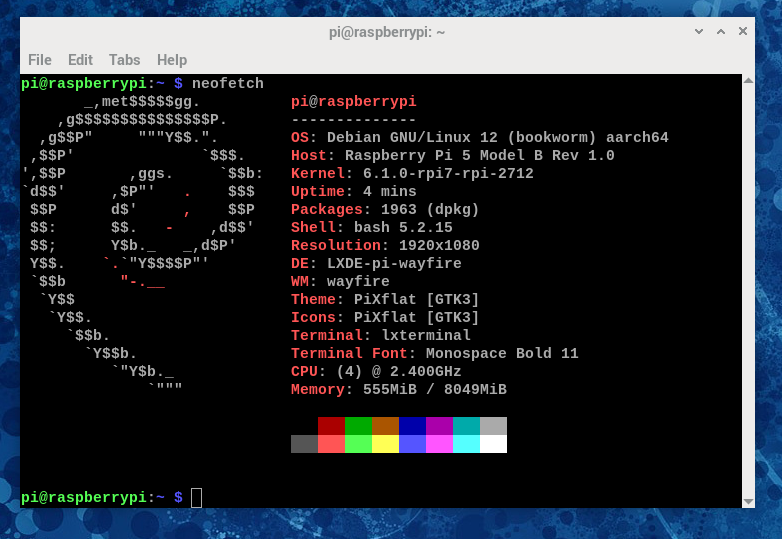Click the CPU value (4) @ 2.400GHz
The height and width of the screenshot is (539, 782).
tap(398, 371)
